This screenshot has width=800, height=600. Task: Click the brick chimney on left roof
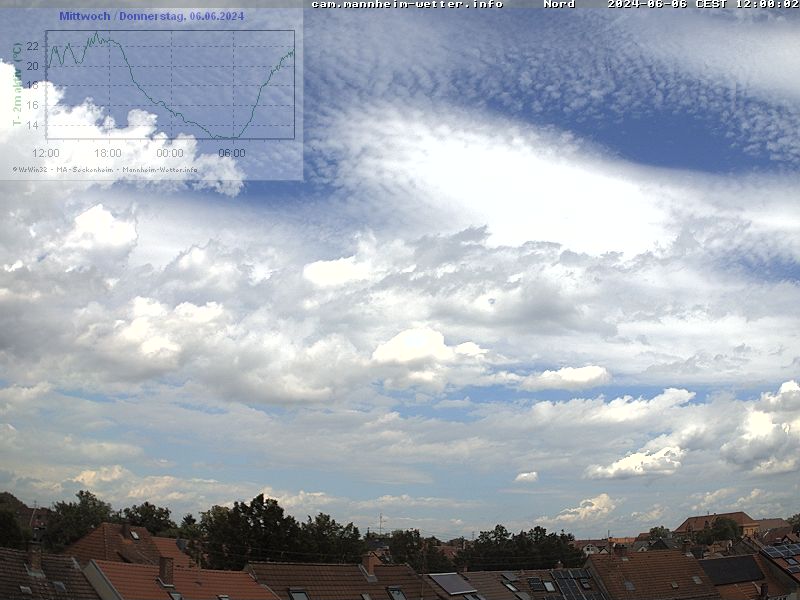point(166,569)
